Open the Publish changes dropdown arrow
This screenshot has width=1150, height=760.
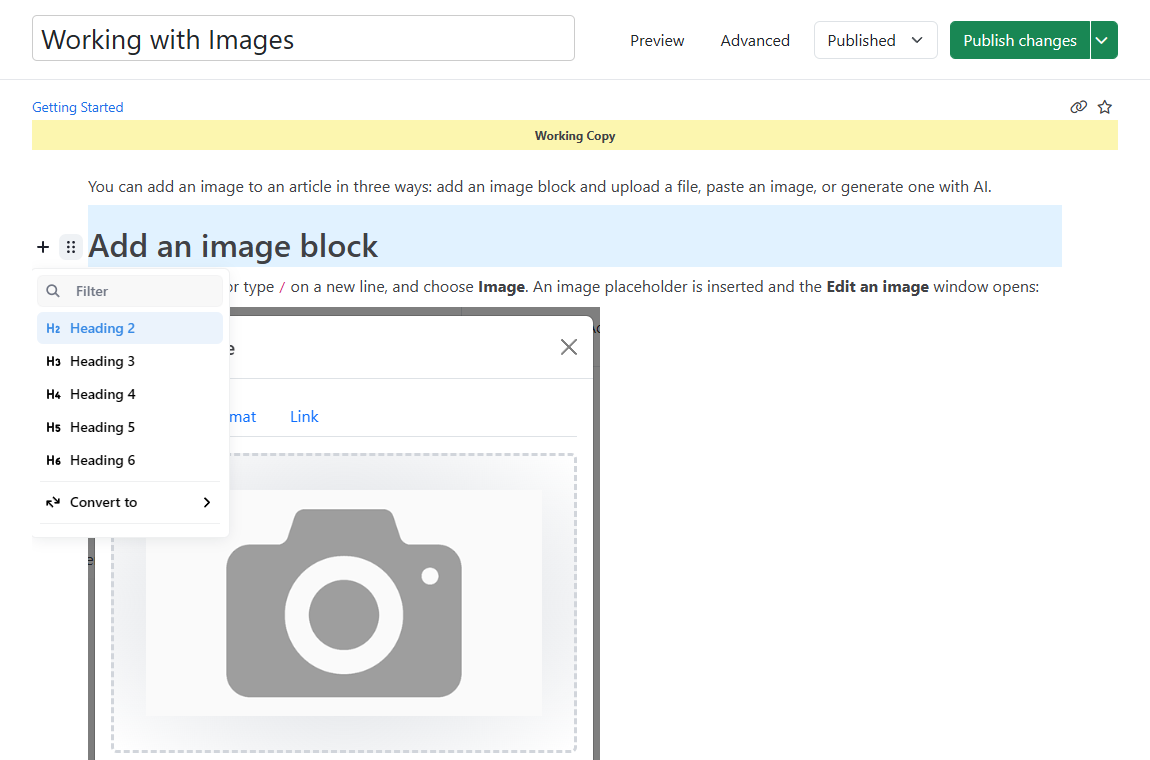[x=1104, y=40]
